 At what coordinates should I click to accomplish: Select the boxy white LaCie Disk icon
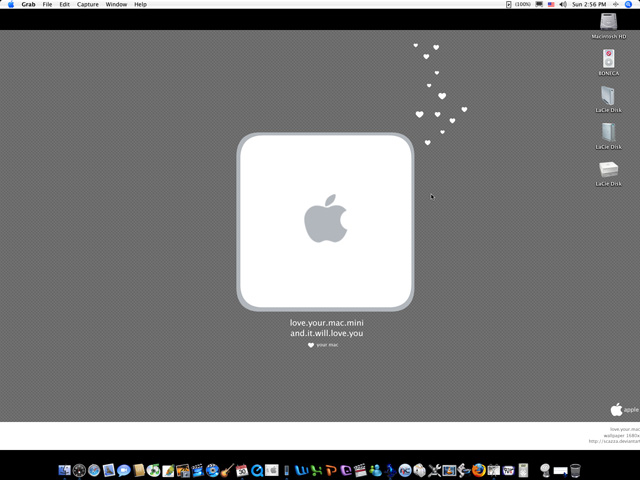(609, 169)
